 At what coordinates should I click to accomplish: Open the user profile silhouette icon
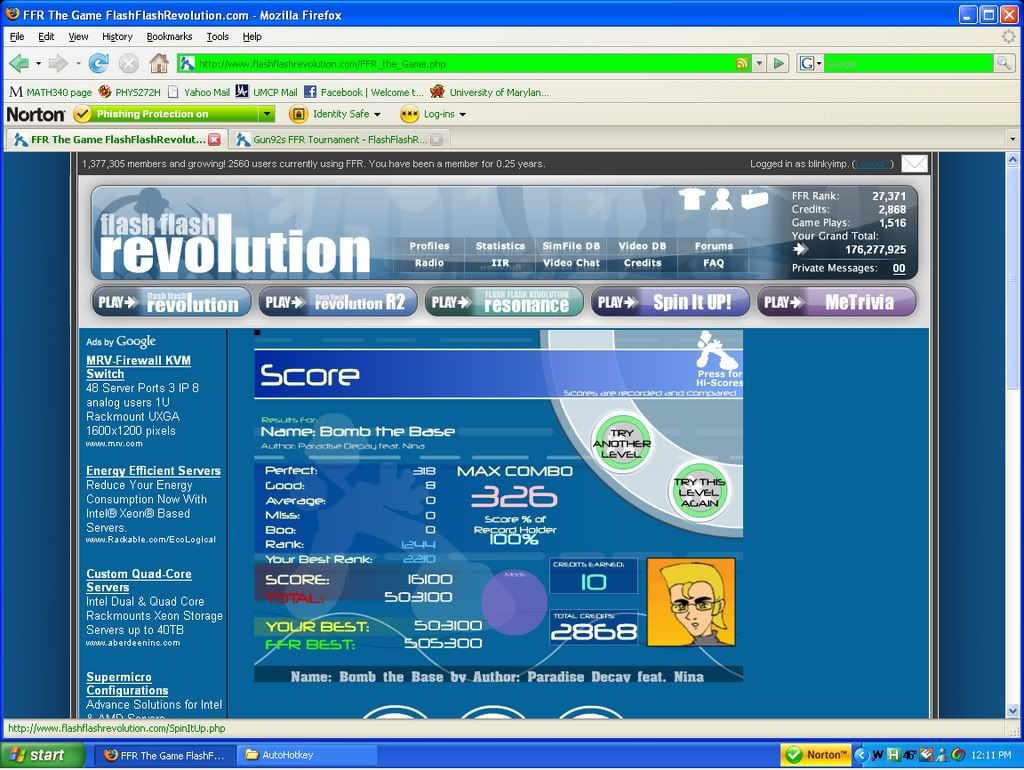(722, 198)
